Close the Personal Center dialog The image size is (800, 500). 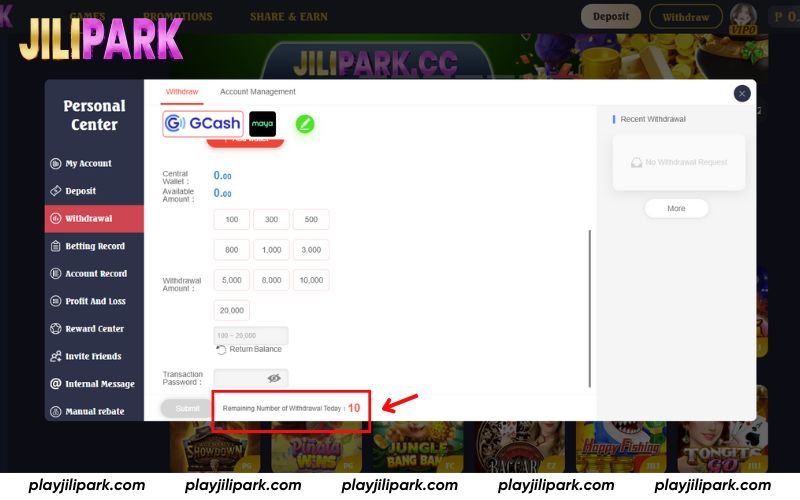click(742, 93)
